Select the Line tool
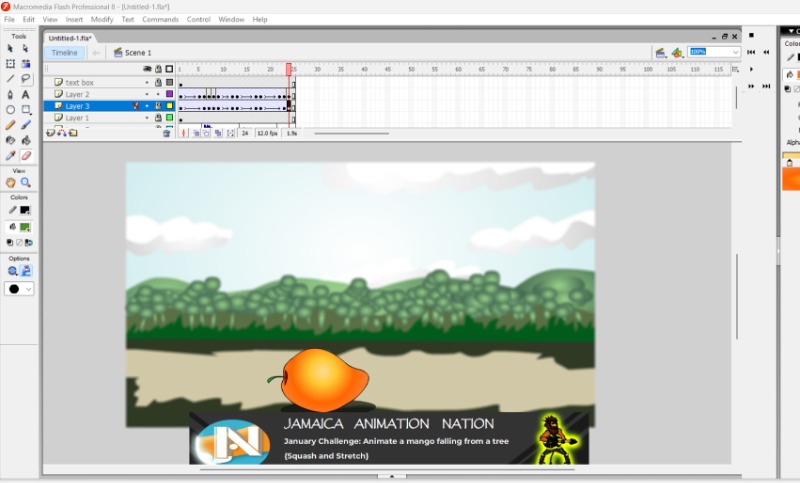Screen dimensions: 800x483 click(x=11, y=78)
